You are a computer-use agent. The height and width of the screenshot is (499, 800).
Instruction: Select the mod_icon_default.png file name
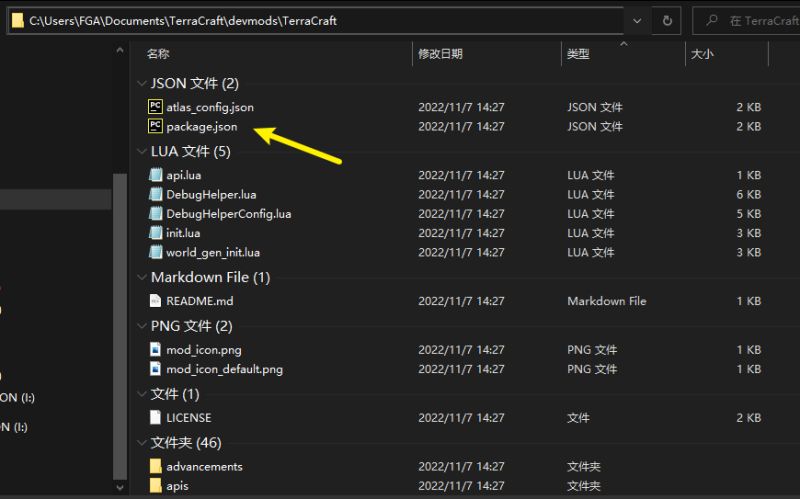click(x=224, y=369)
